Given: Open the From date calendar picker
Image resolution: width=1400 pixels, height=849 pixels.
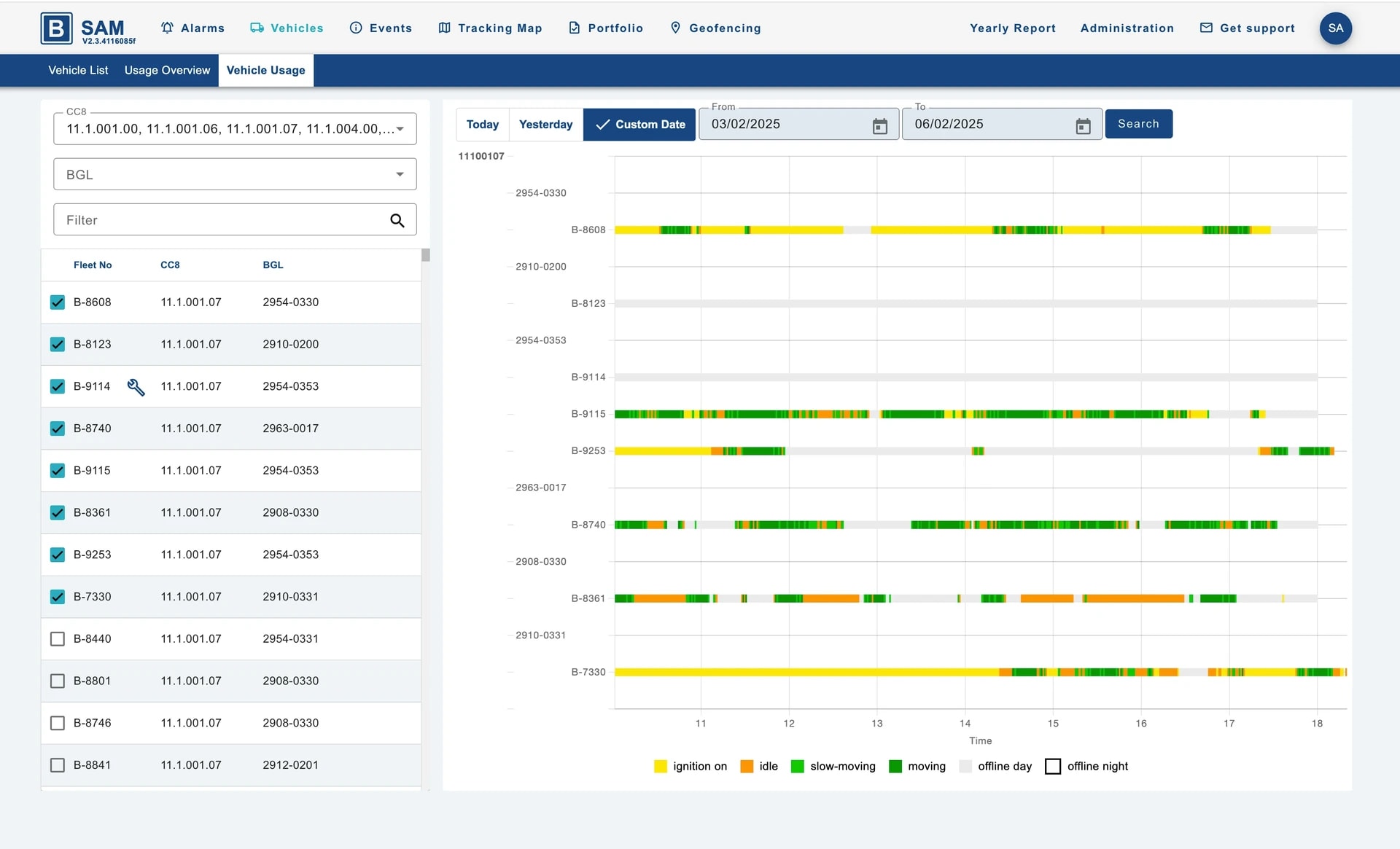Looking at the screenshot, I should 879,126.
